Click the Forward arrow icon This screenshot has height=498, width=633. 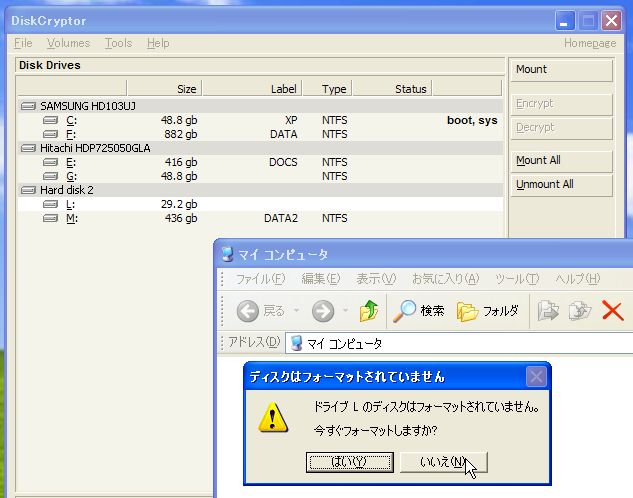323,311
